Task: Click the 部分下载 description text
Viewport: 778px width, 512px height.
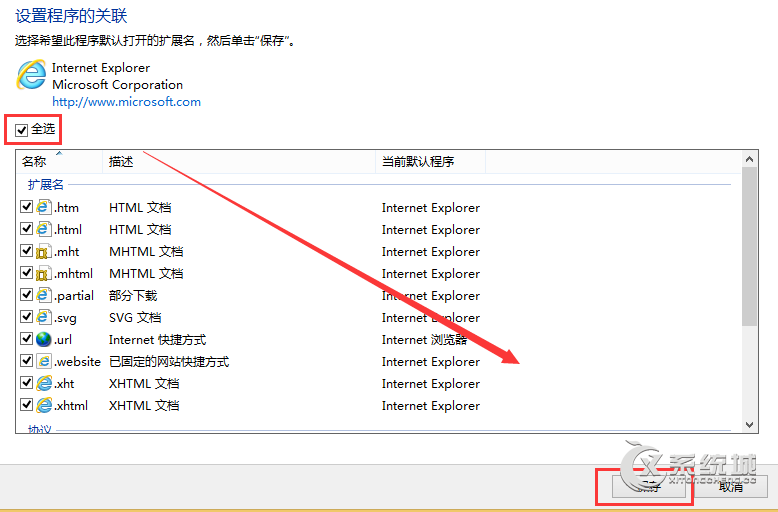Action: (133, 296)
